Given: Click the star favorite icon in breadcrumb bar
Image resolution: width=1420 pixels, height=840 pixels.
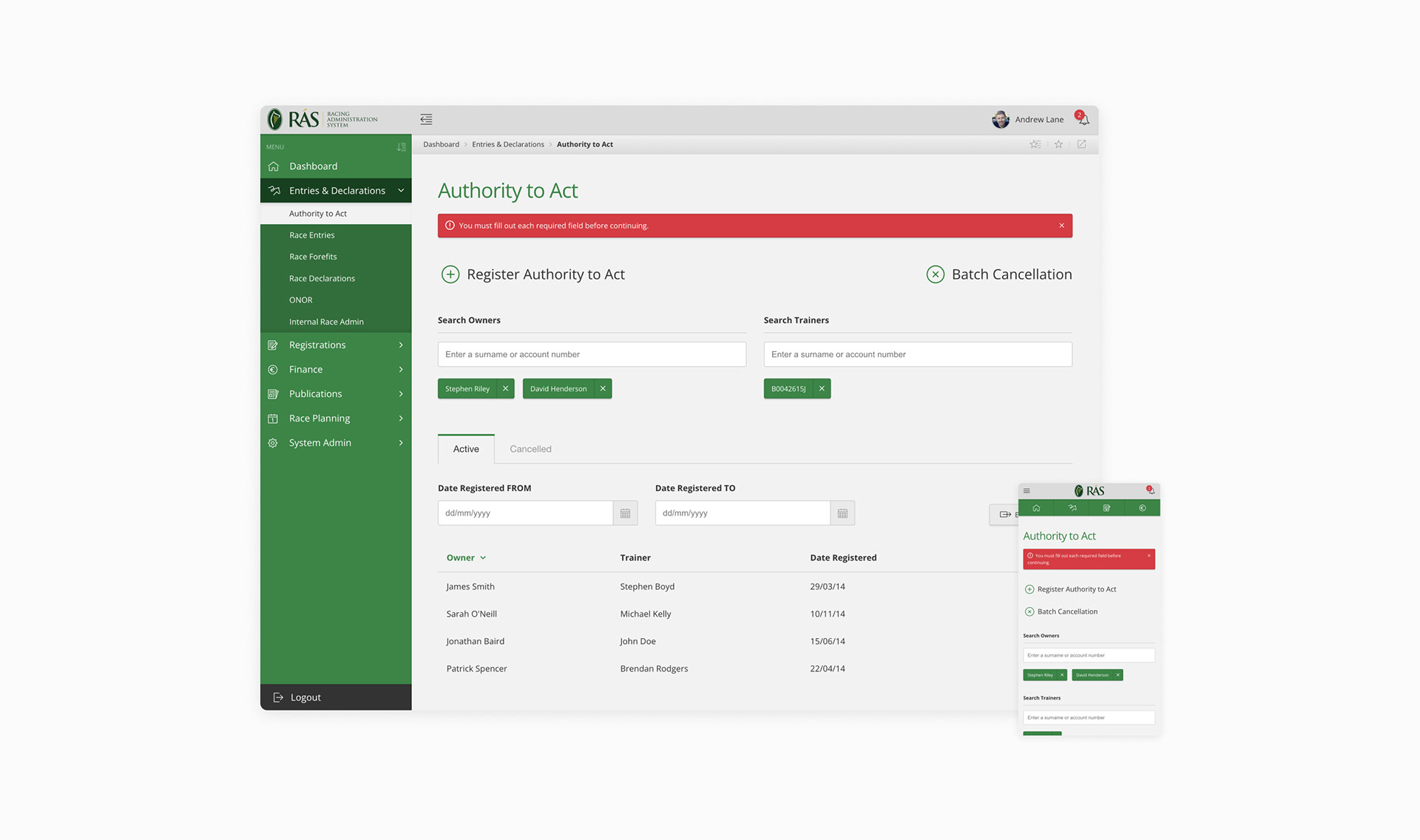Looking at the screenshot, I should [1058, 144].
